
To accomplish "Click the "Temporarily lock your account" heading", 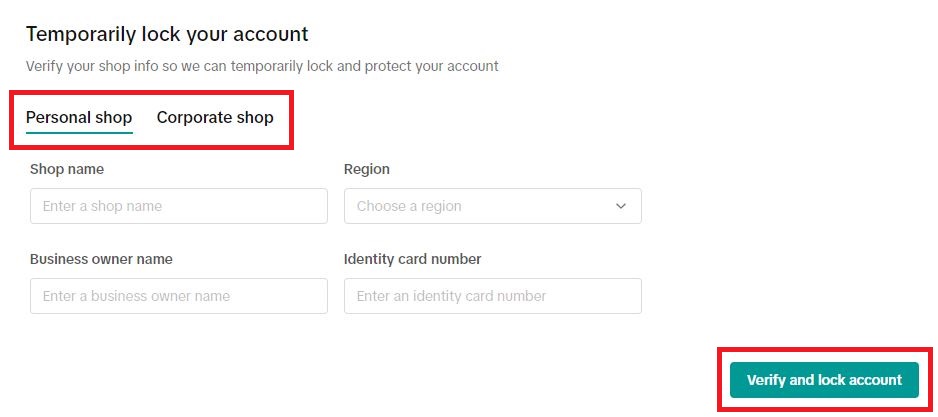I will 167,34.
